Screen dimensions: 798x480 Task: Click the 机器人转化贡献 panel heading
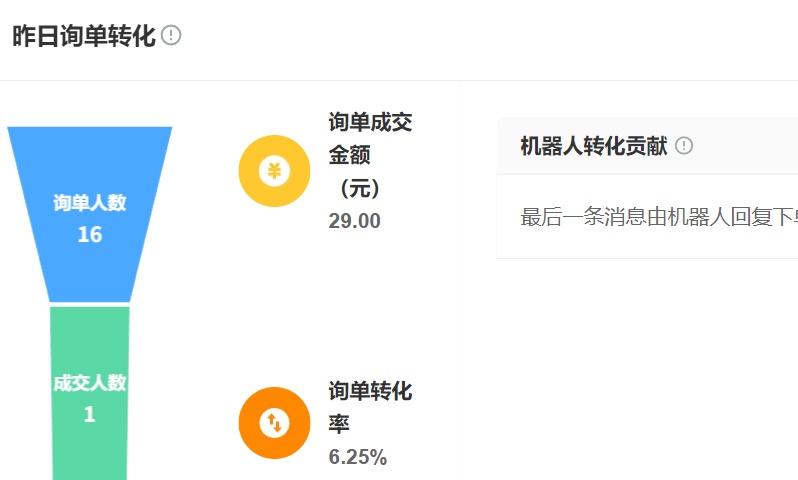[x=594, y=146]
